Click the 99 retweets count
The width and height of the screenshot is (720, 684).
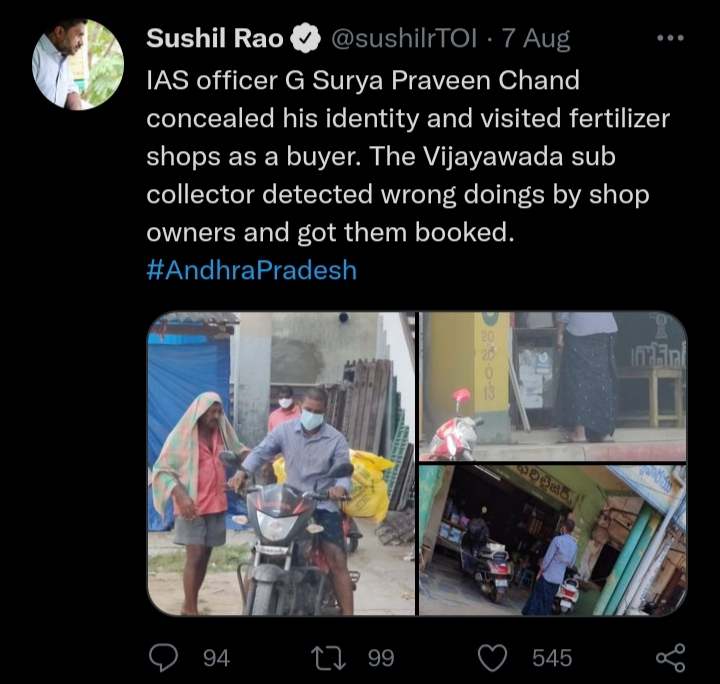pyautogui.click(x=381, y=658)
